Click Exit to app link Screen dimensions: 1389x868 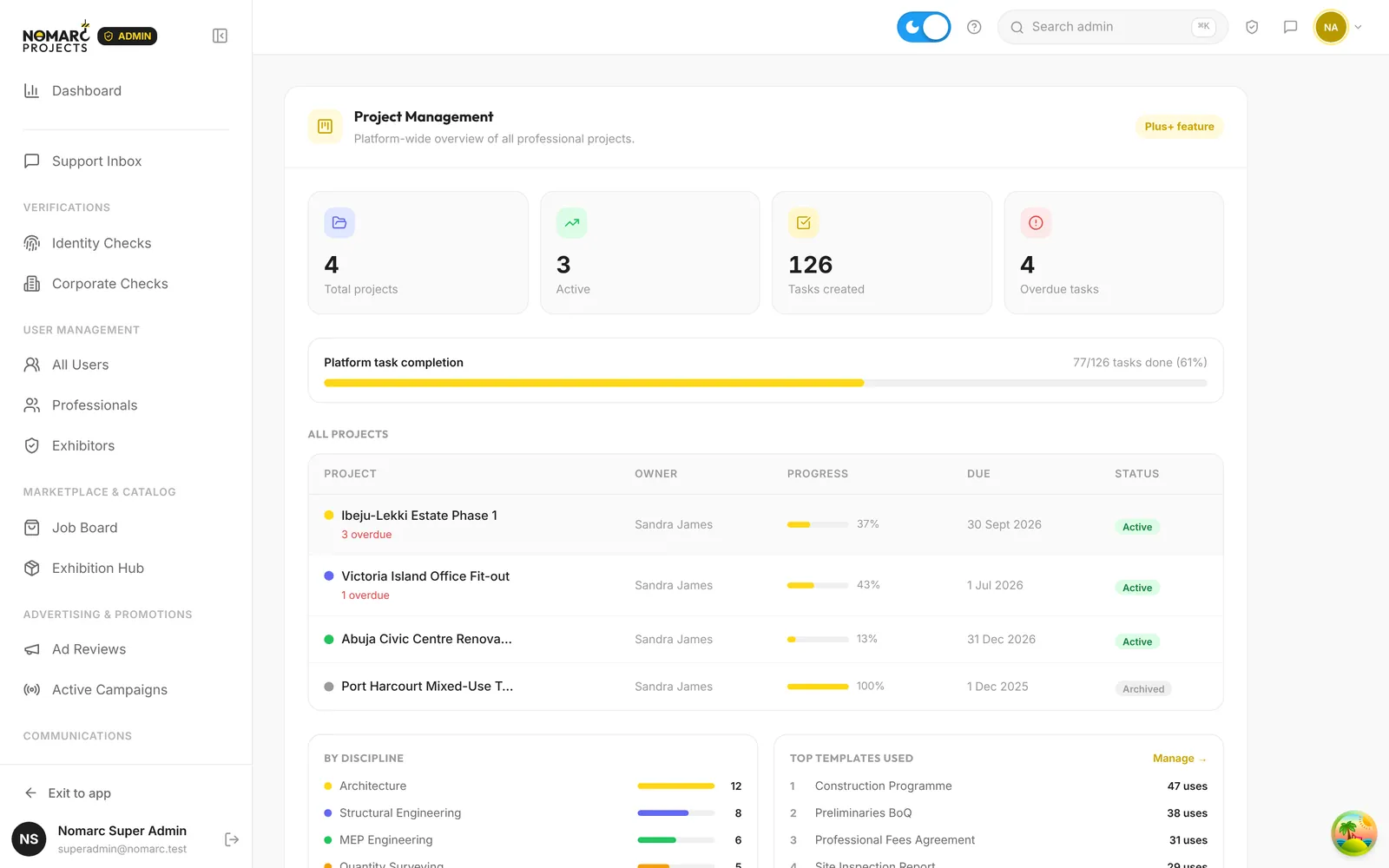click(68, 792)
